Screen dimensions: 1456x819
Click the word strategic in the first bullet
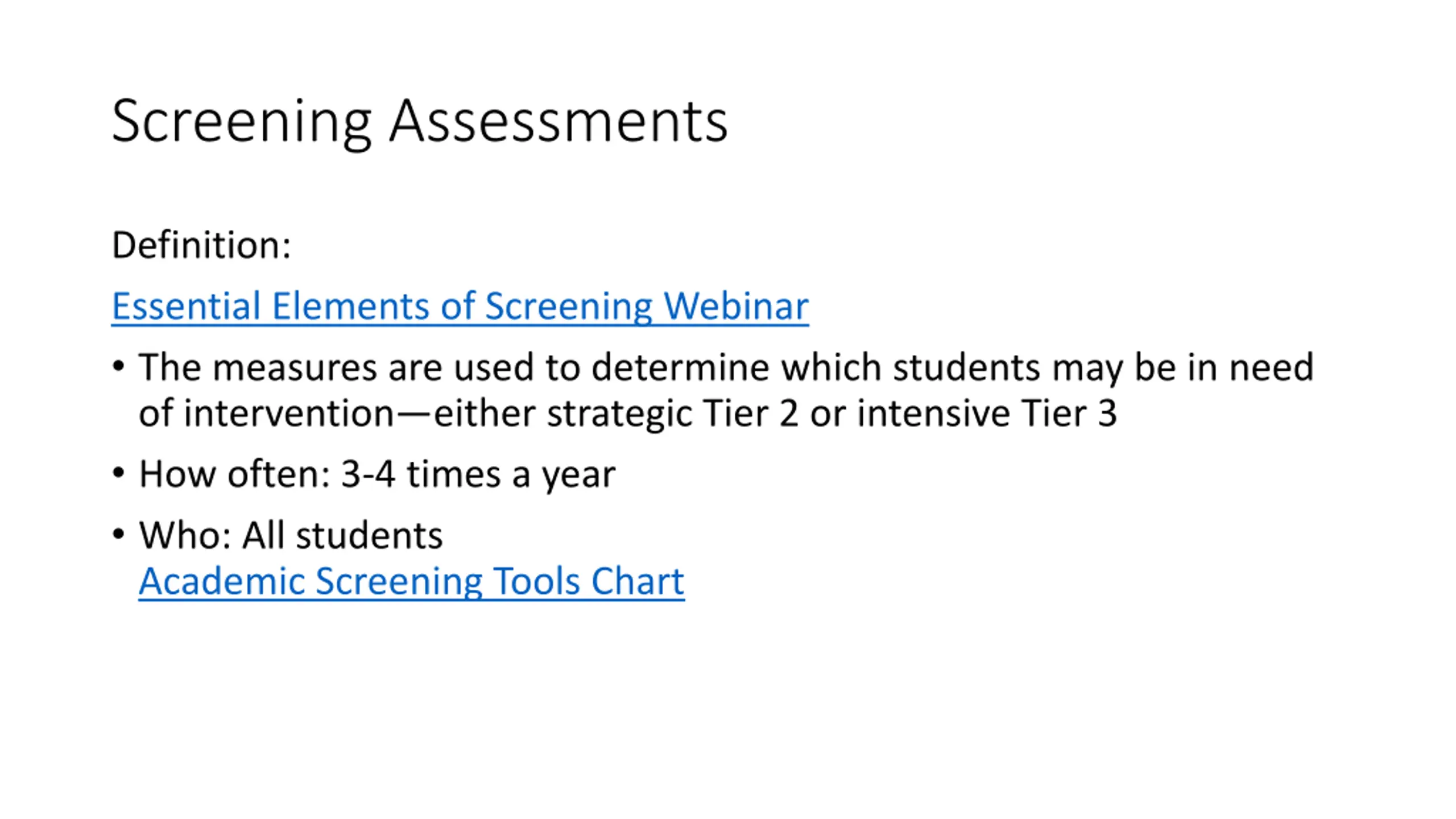pos(619,413)
